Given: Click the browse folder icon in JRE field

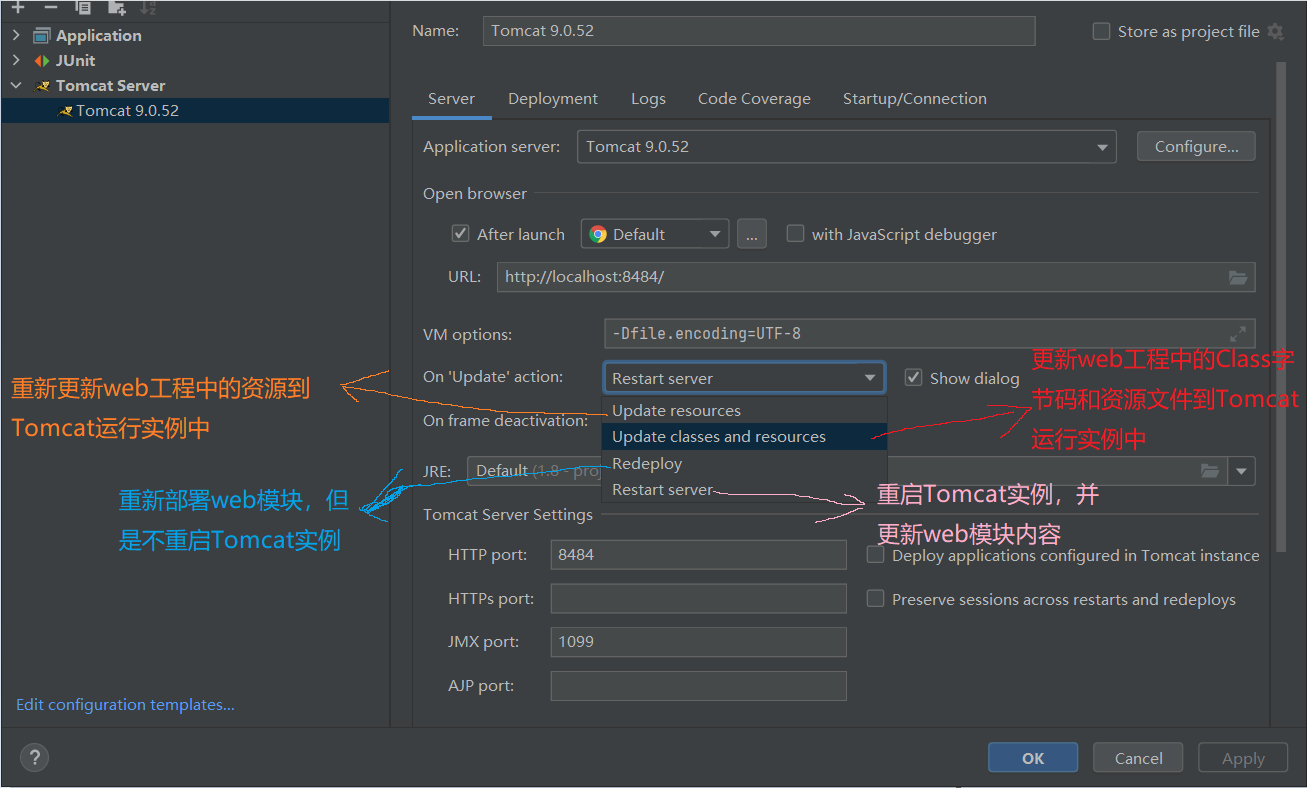Looking at the screenshot, I should click(x=1210, y=470).
